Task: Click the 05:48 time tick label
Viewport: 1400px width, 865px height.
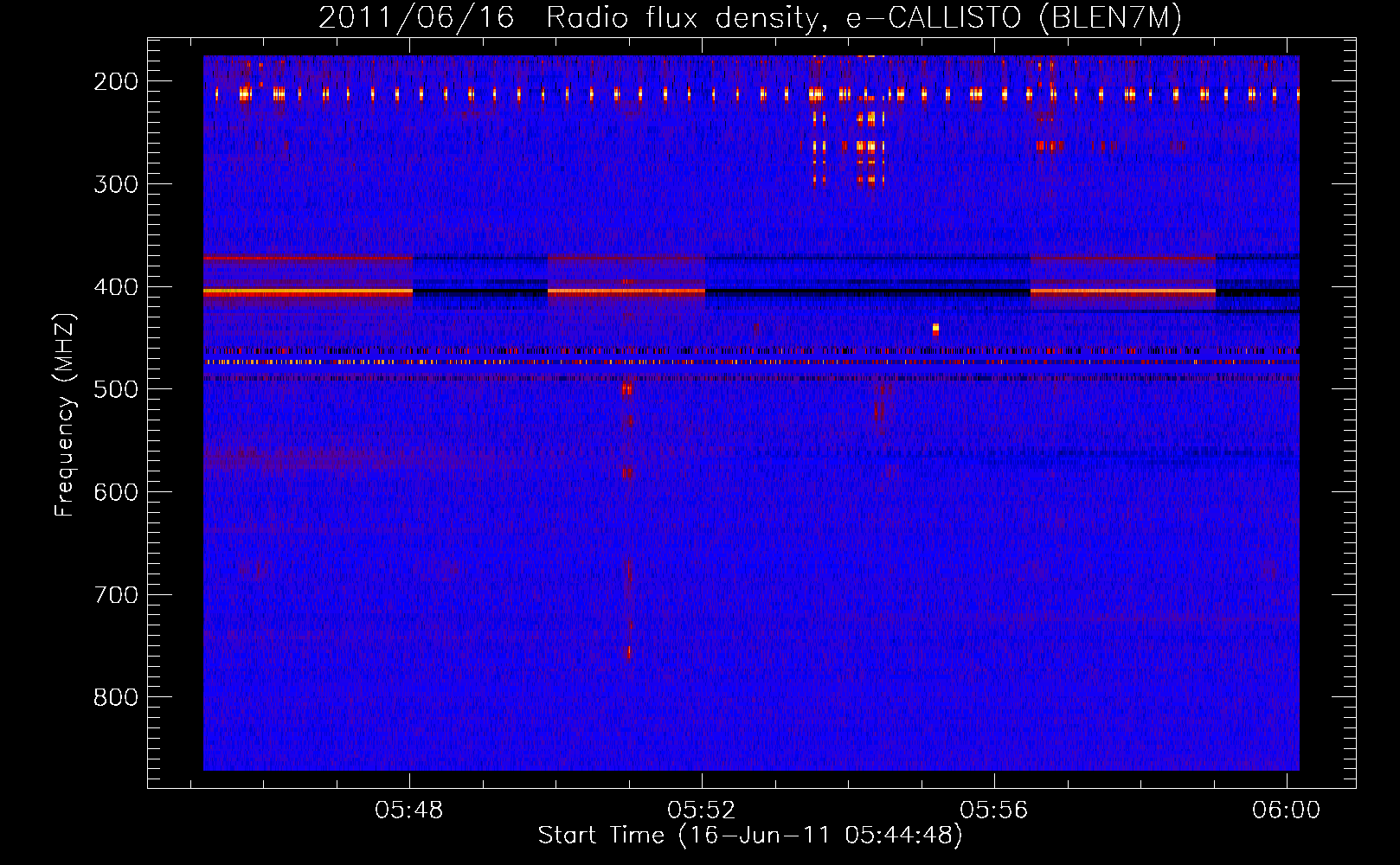Action: (x=408, y=810)
